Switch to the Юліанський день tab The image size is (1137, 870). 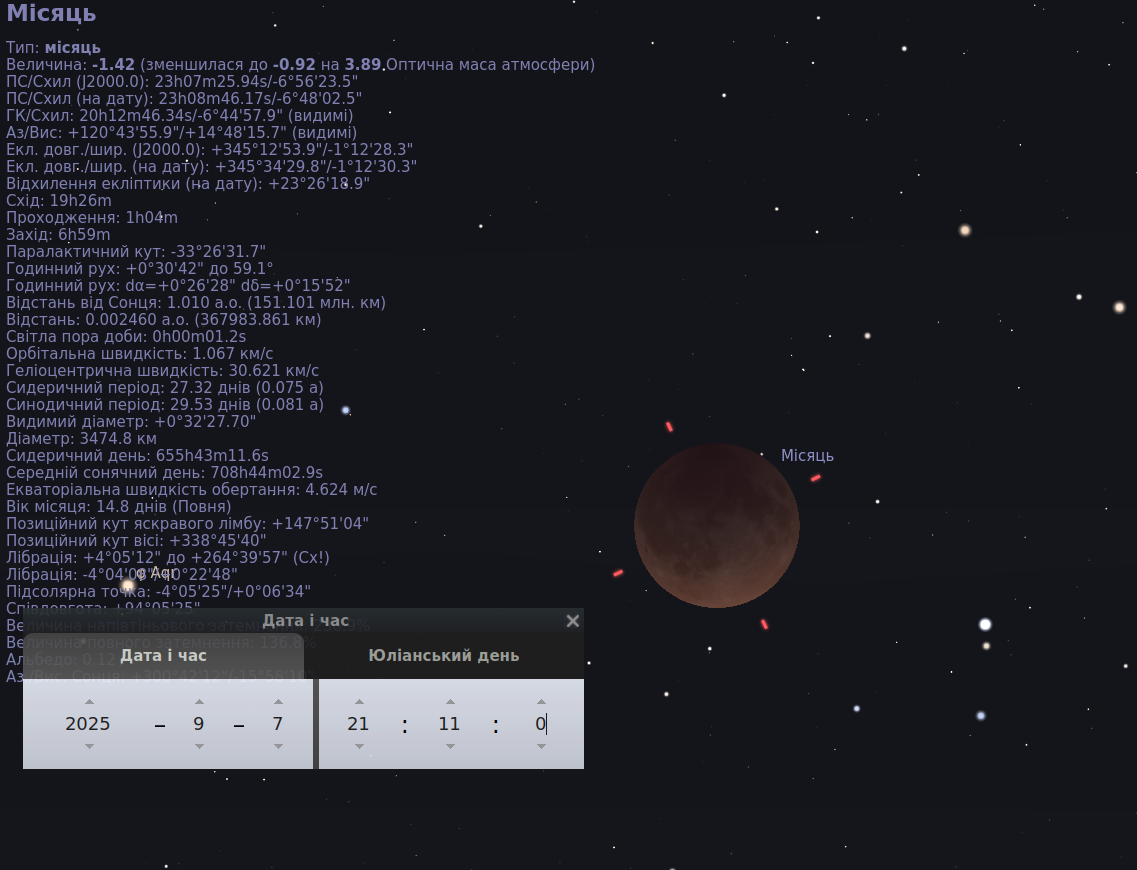click(x=444, y=655)
